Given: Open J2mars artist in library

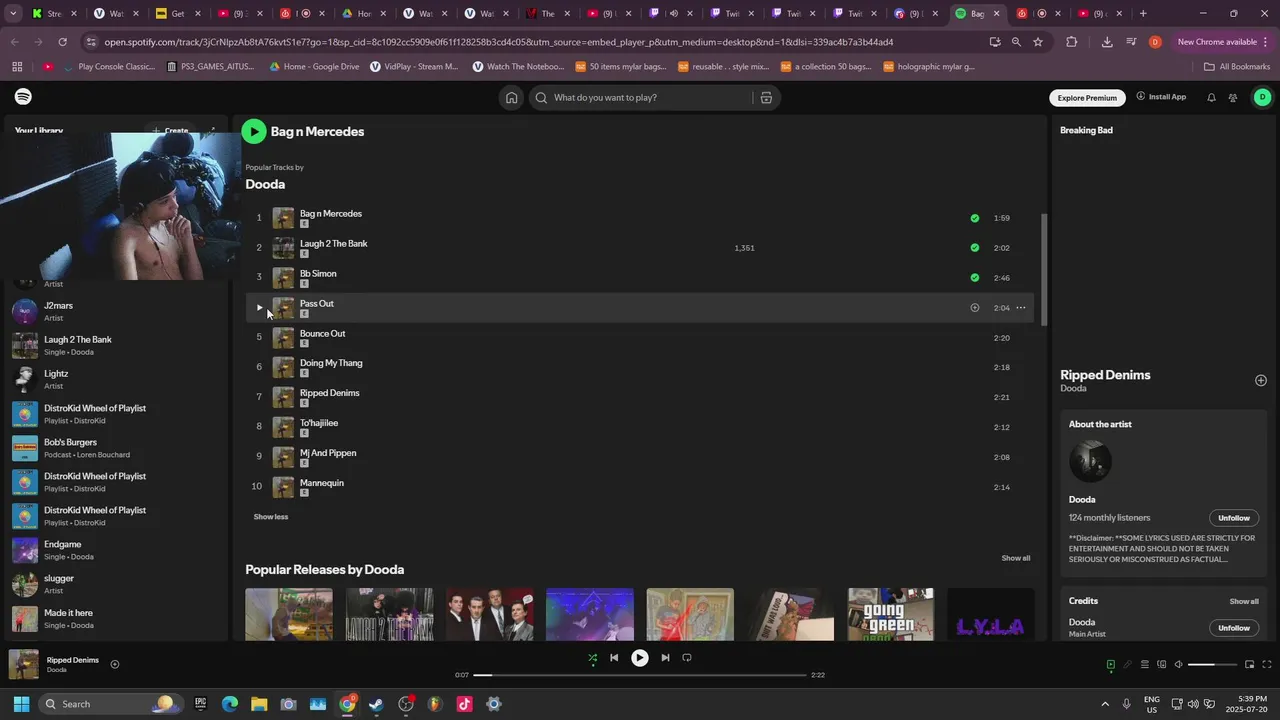Looking at the screenshot, I should pos(115,311).
